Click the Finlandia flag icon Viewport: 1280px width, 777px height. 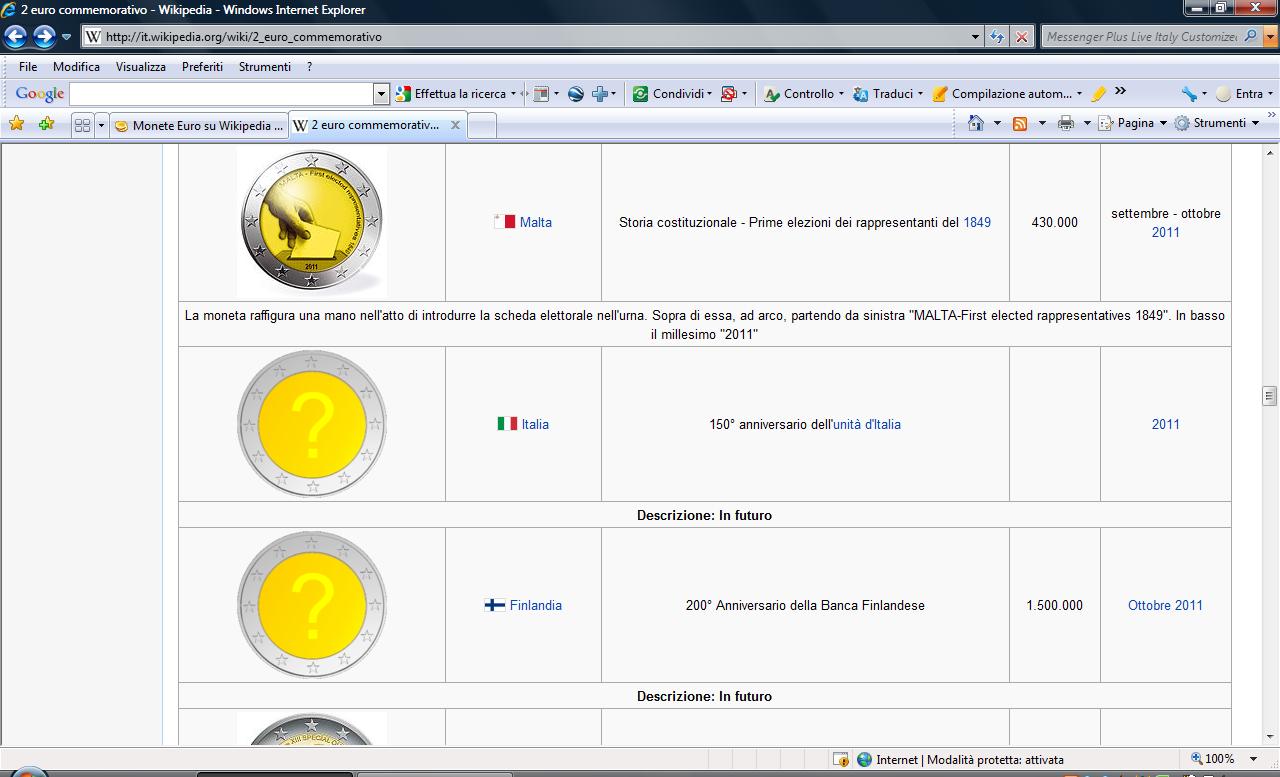click(495, 605)
